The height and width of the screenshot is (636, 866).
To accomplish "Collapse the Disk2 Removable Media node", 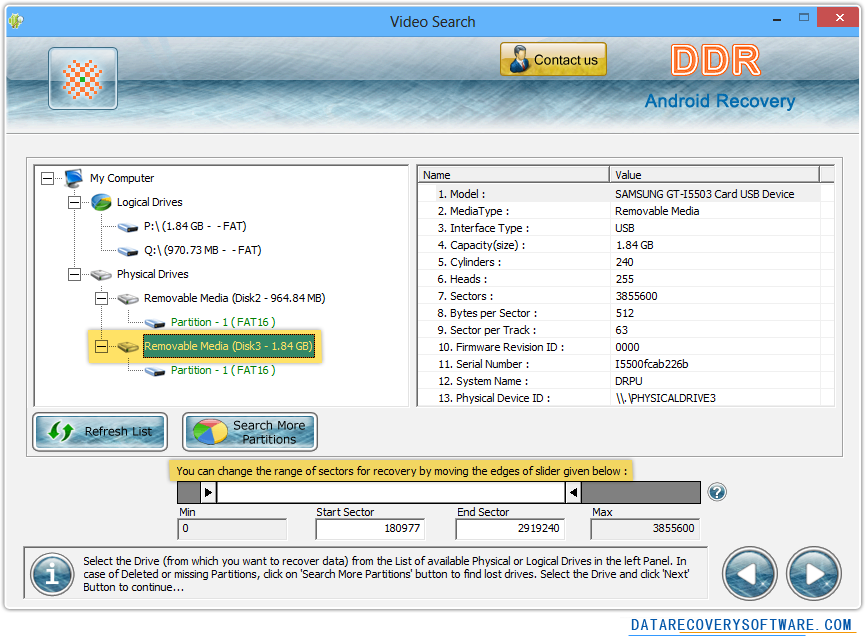I will pyautogui.click(x=102, y=299).
